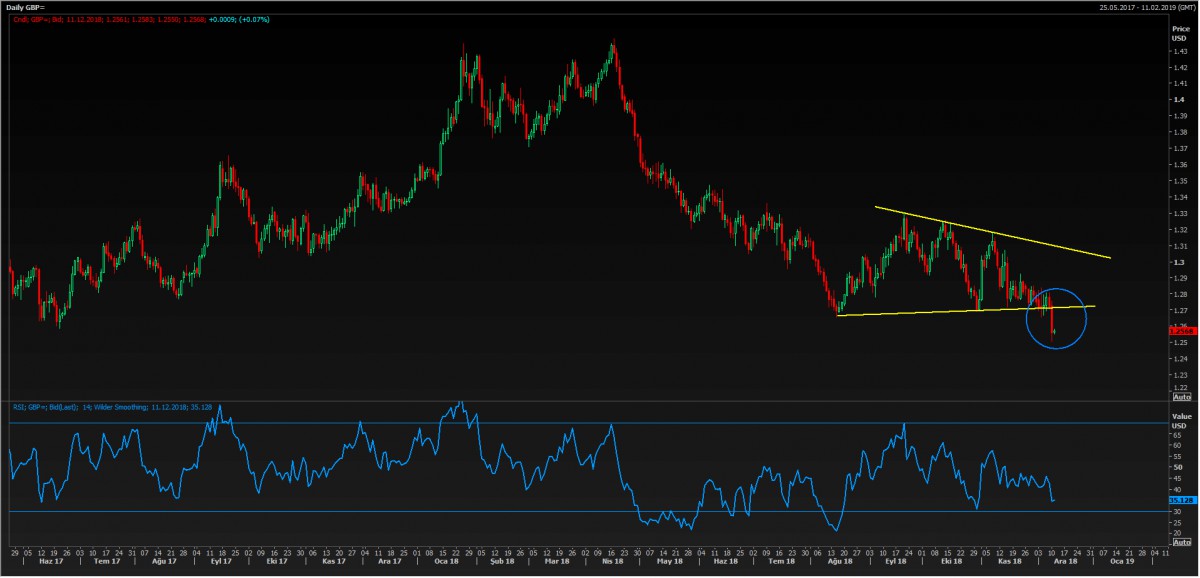The image size is (1200, 578).
Task: Click the Value USD header on RSI axis
Action: click(x=1180, y=417)
